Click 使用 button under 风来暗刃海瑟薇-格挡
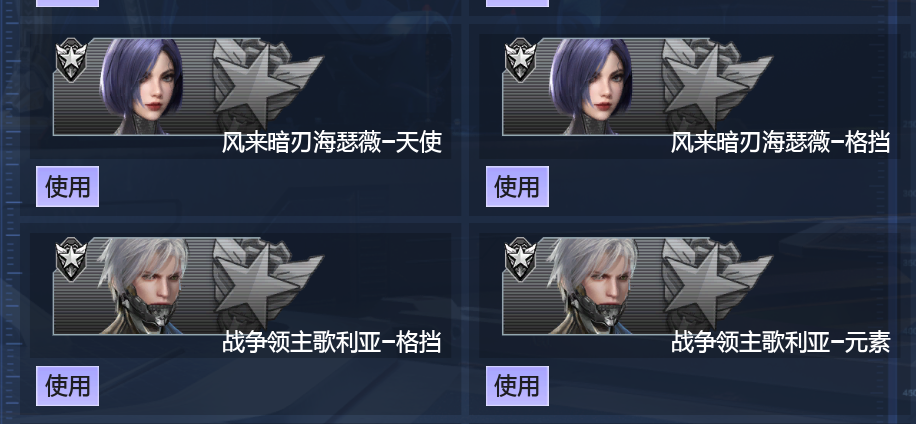The height and width of the screenshot is (424, 916). [x=517, y=186]
